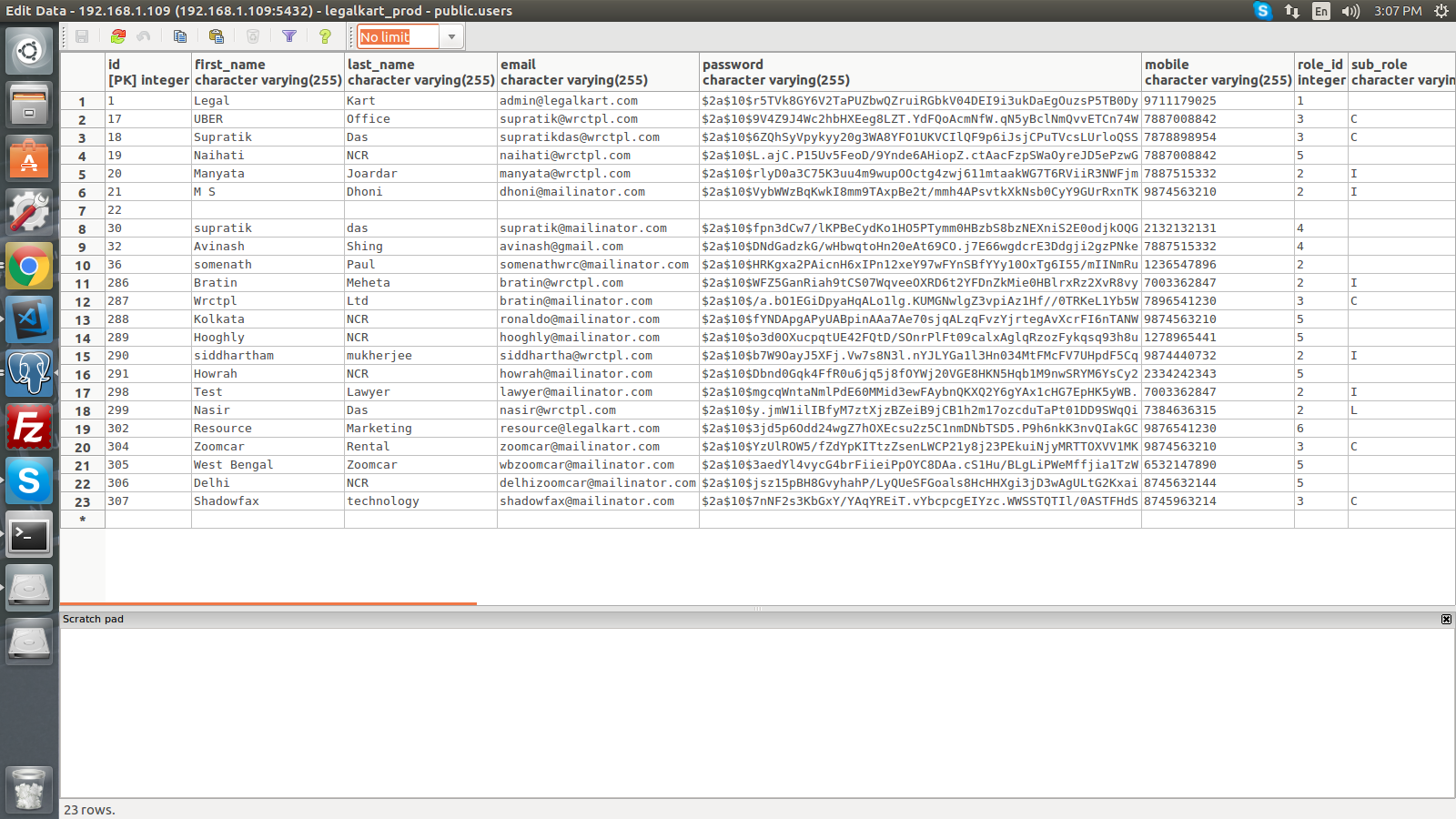This screenshot has height=819, width=1456.
Task: Open Help with the question mark icon
Action: 325,36
